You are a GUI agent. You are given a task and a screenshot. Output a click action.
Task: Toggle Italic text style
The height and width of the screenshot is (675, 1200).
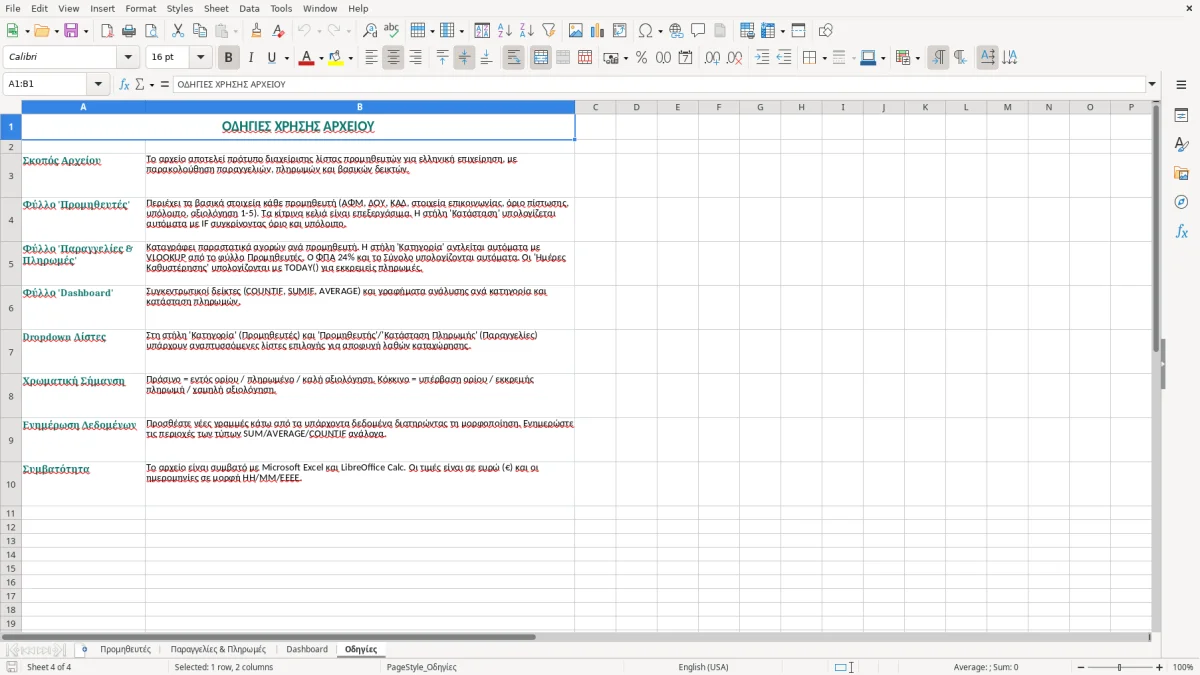250,58
